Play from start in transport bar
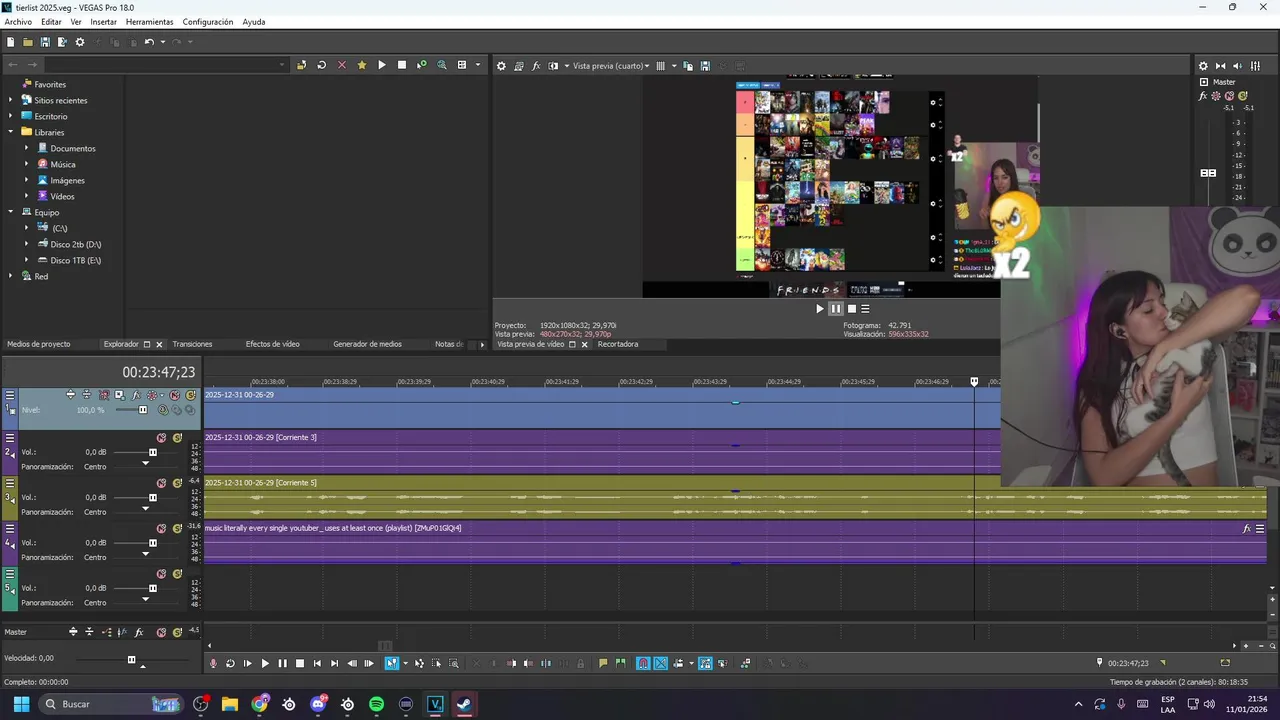Screen dimensions: 1280x720 (x=248, y=663)
